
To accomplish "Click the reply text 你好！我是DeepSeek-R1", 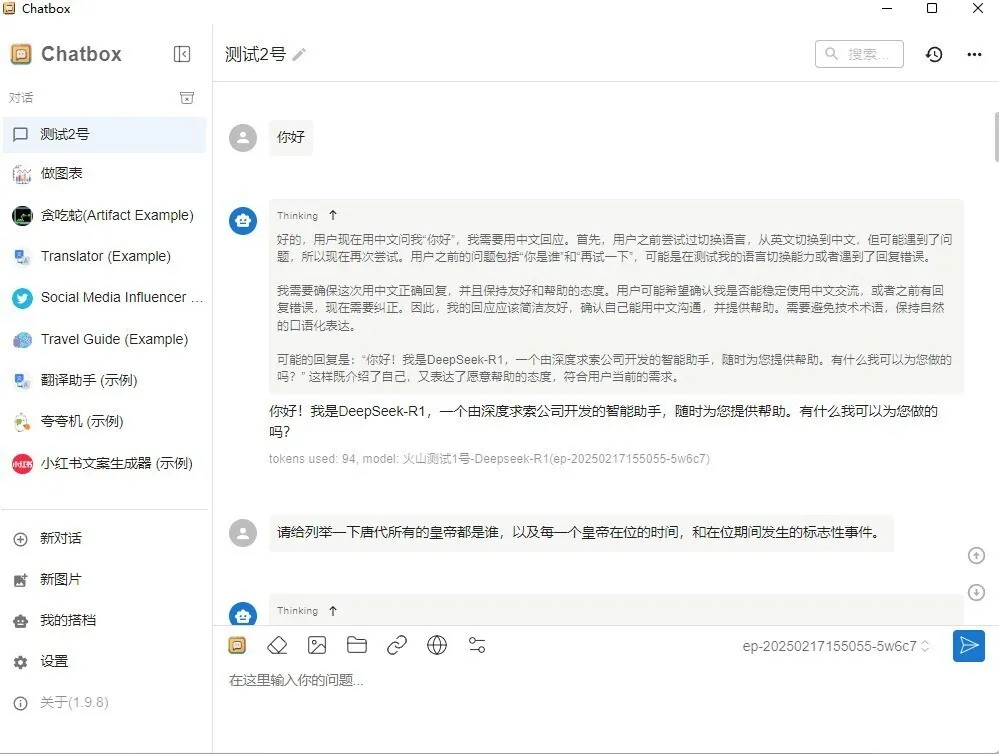I will point(603,421).
